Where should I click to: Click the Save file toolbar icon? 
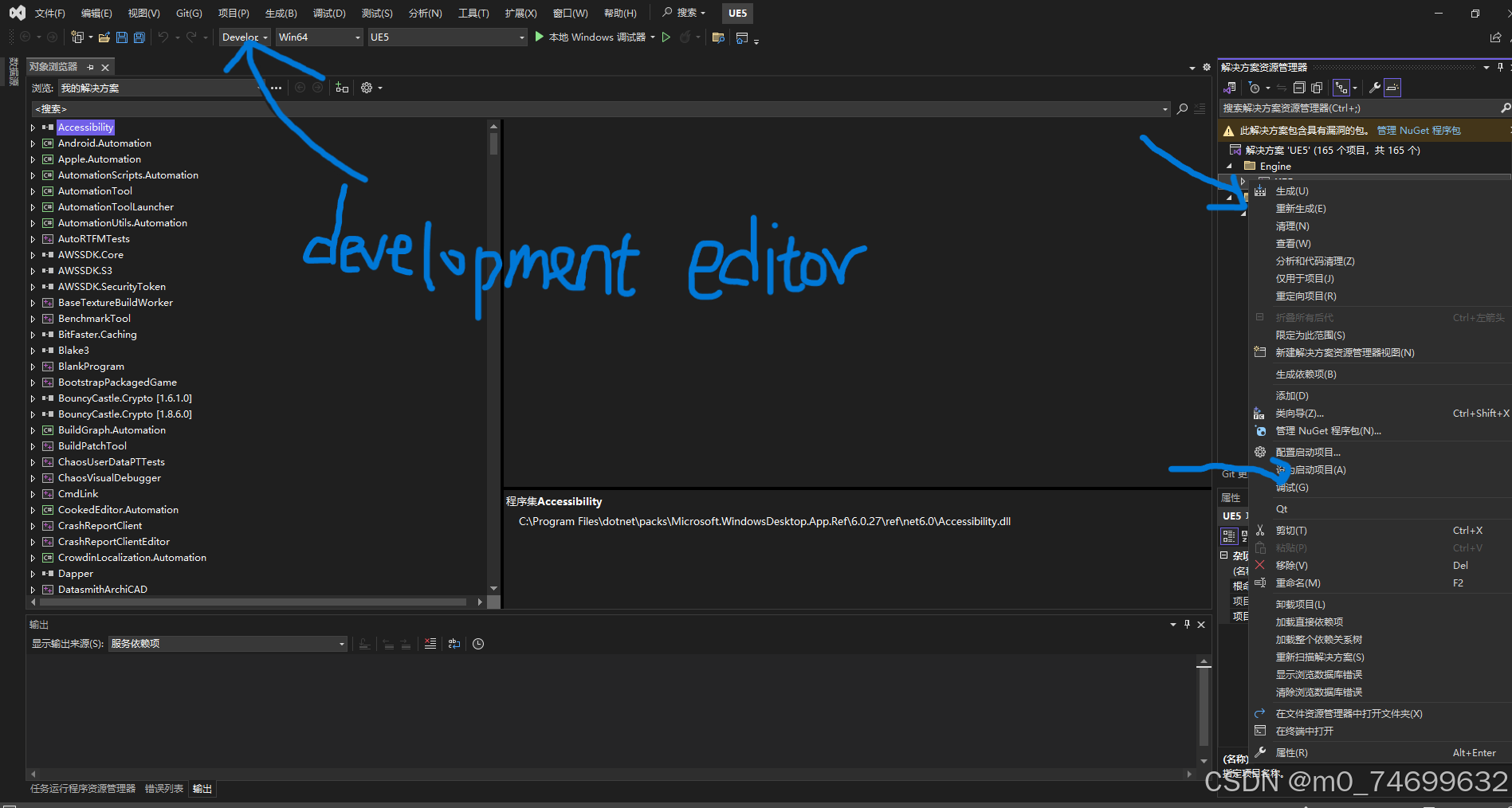pyautogui.click(x=122, y=37)
